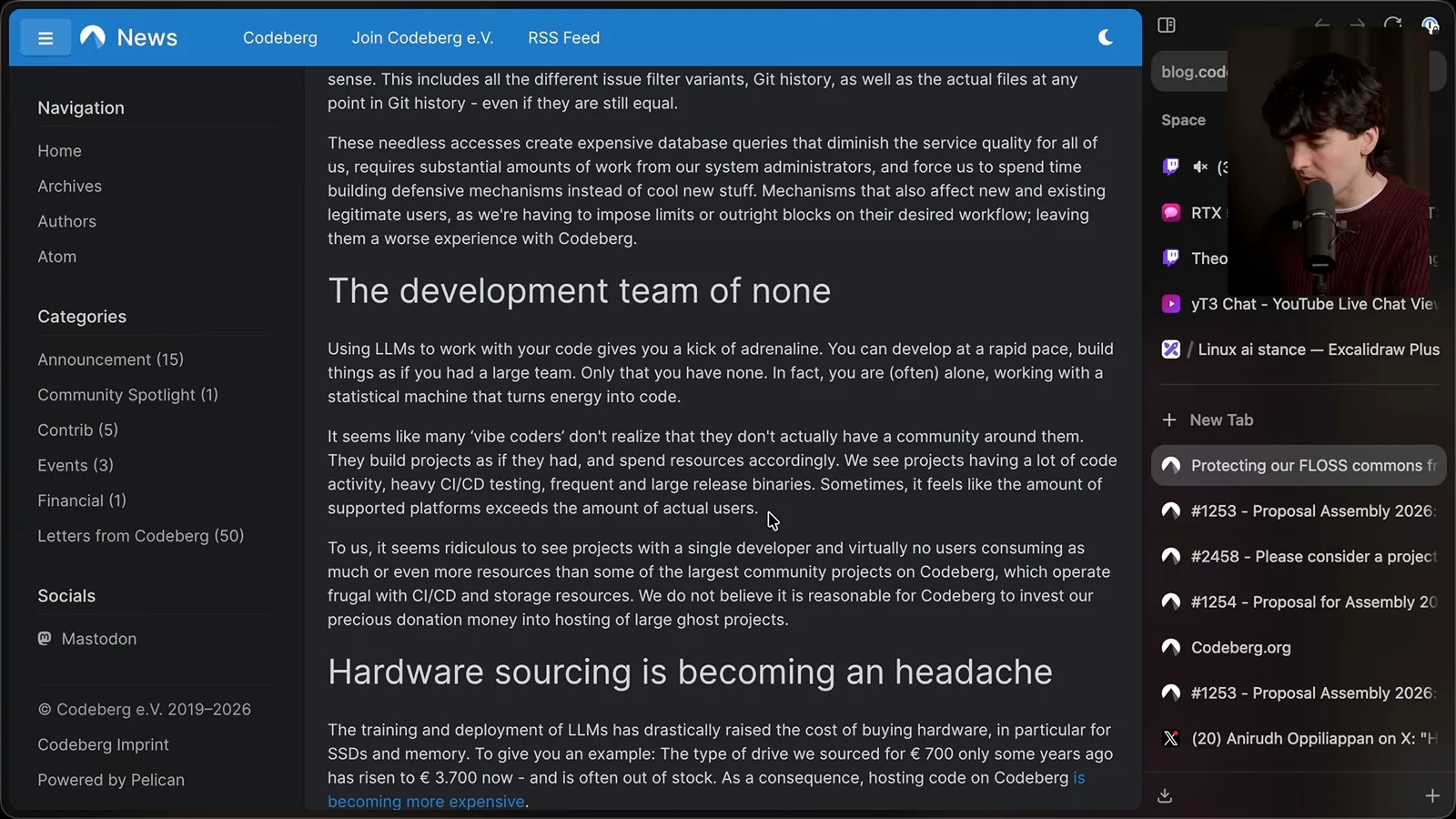Image resolution: width=1456 pixels, height=819 pixels.
Task: Open Archives in Navigation
Action: point(69,187)
